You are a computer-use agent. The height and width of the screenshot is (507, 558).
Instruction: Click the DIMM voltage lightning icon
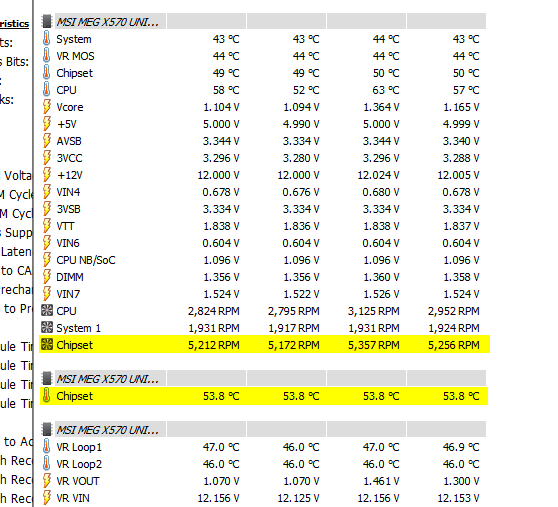click(x=47, y=277)
